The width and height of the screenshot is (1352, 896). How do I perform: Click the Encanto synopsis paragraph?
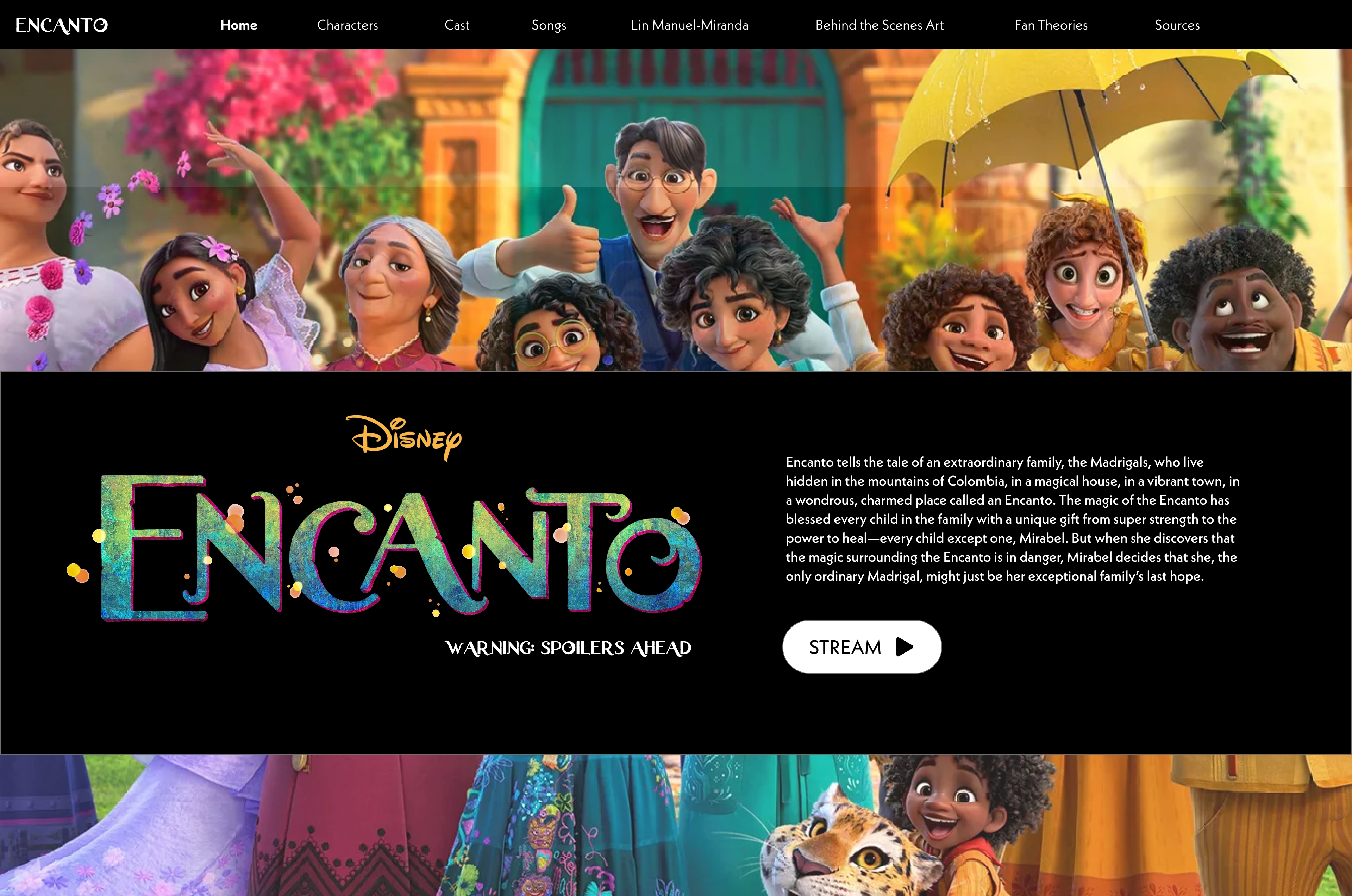pyautogui.click(x=1013, y=519)
